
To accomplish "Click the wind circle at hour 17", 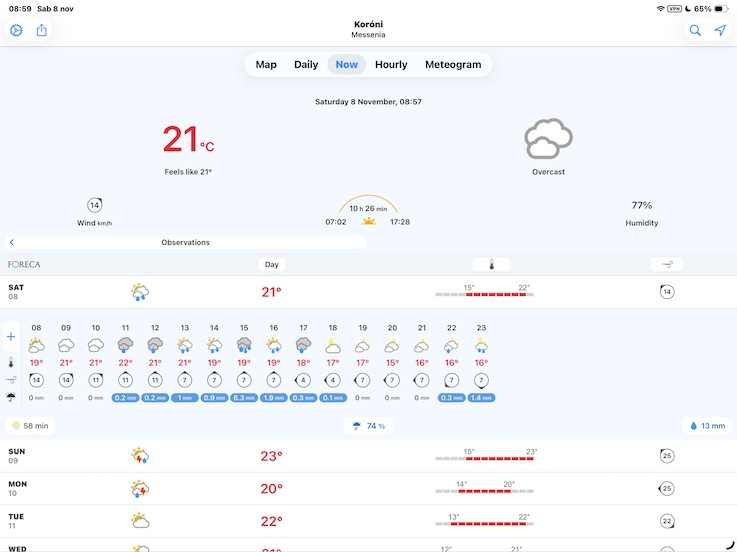I will (303, 380).
